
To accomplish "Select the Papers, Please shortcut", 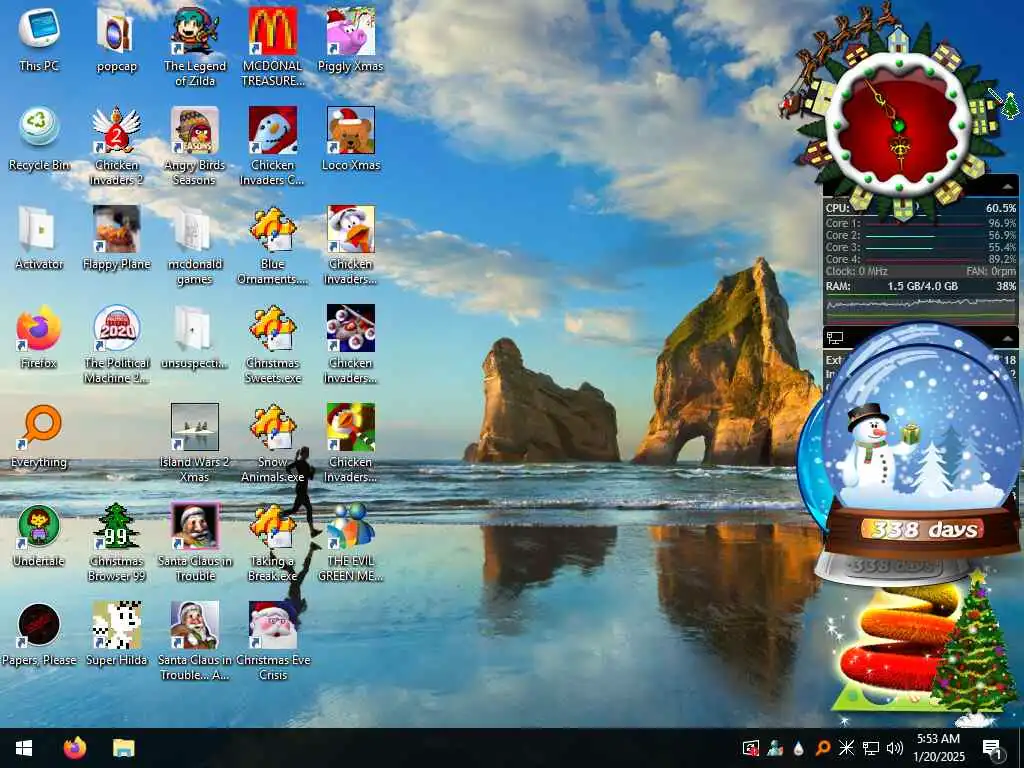I will tap(39, 635).
